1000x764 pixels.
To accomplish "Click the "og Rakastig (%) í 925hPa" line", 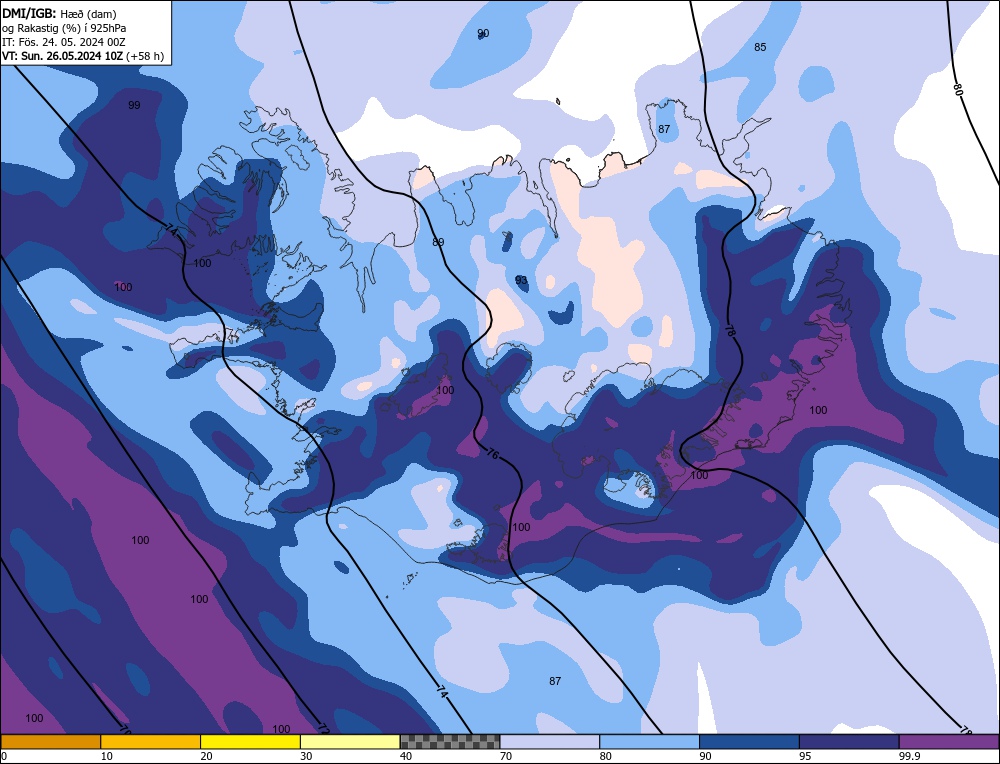I will (64, 28).
